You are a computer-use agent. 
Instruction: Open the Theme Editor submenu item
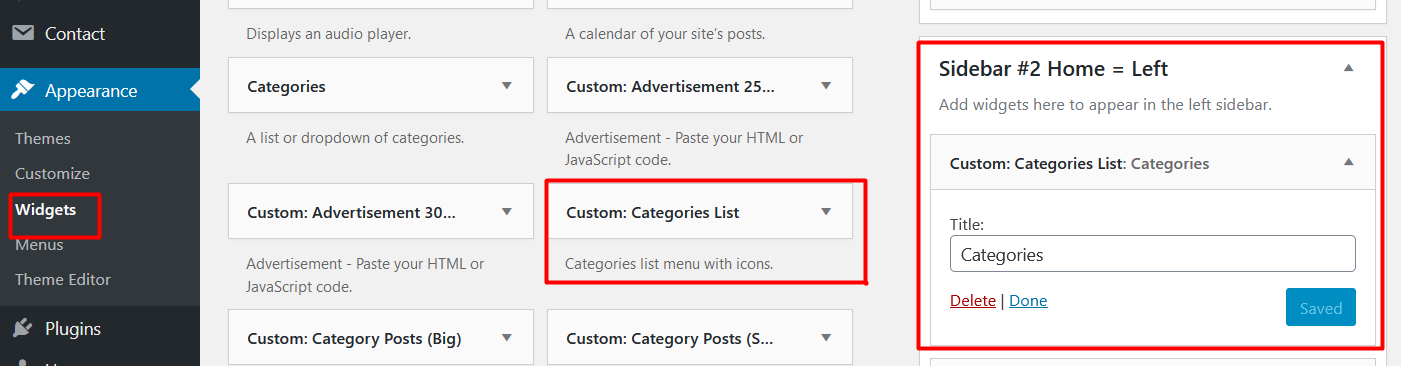63,279
